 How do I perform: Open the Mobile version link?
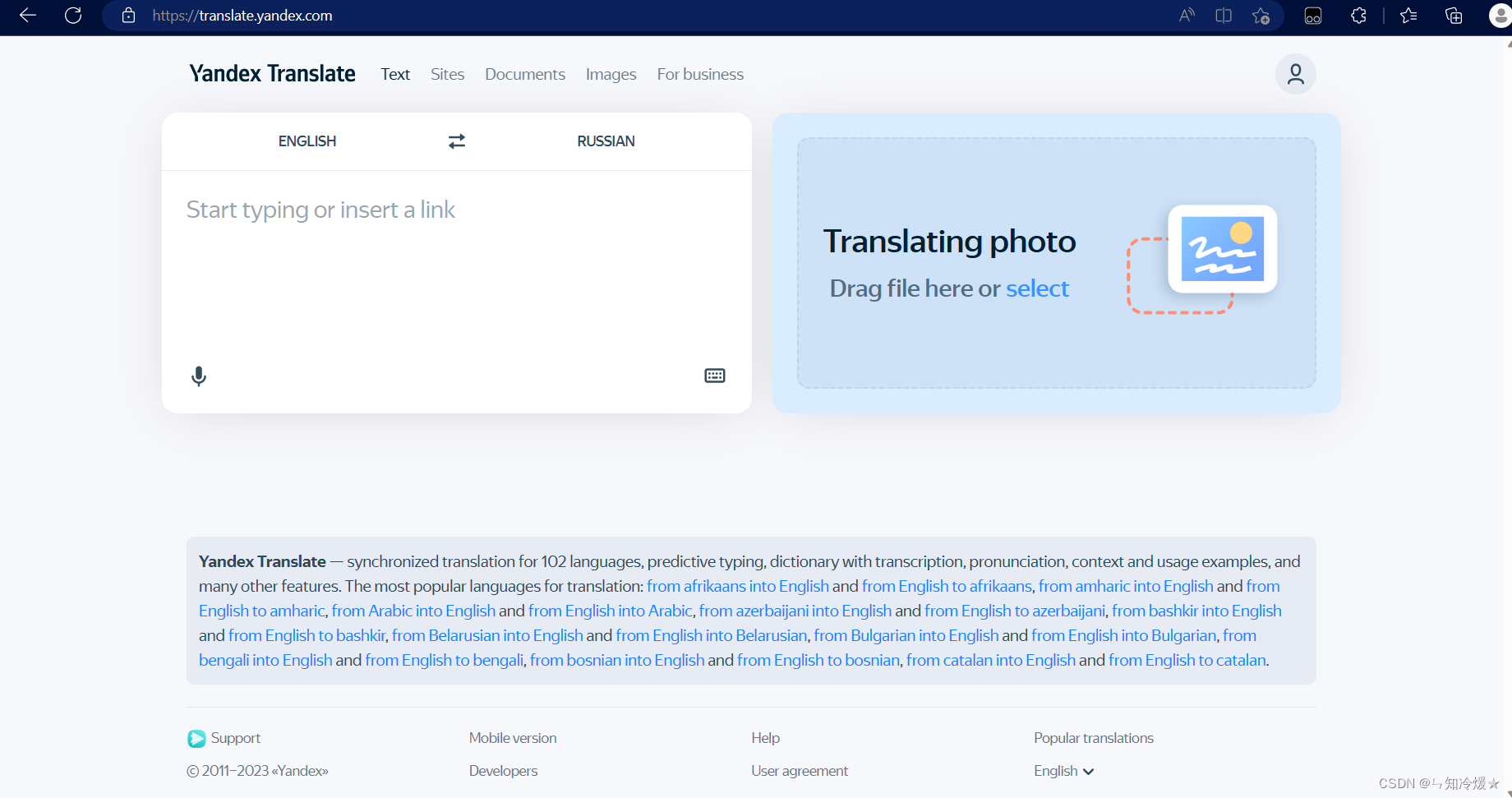[513, 738]
